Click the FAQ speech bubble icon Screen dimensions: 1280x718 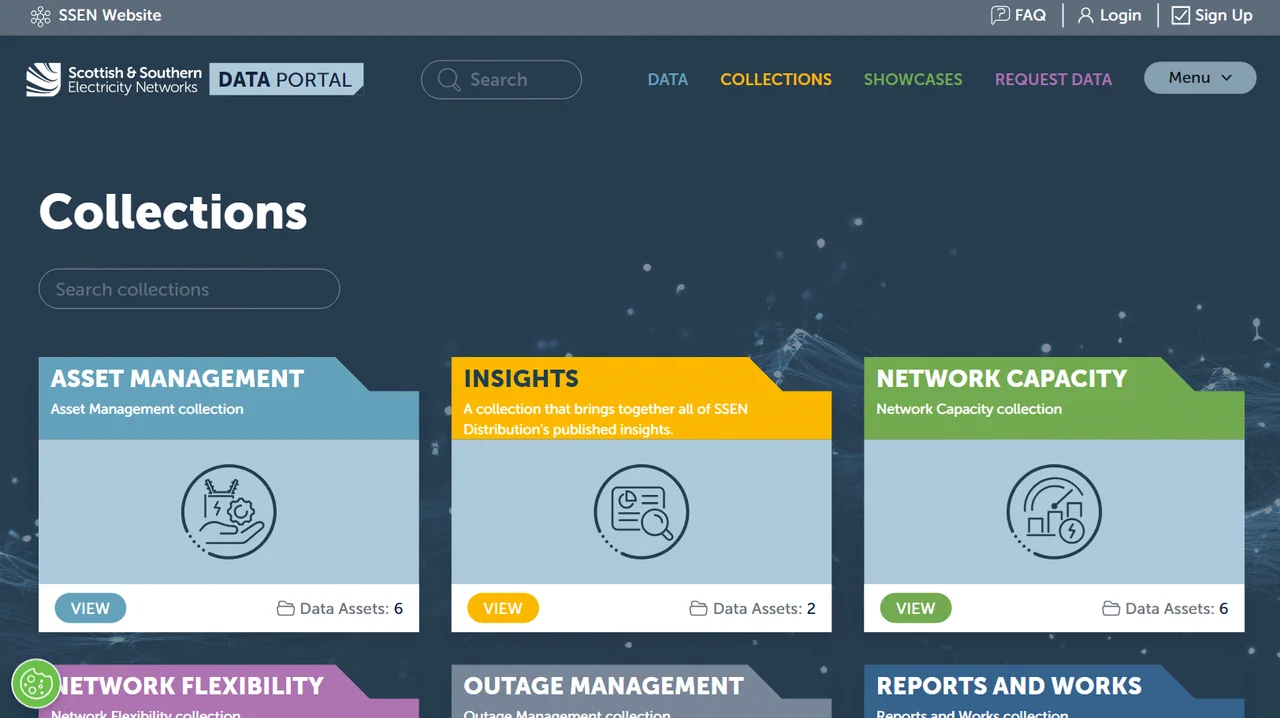tap(1000, 15)
